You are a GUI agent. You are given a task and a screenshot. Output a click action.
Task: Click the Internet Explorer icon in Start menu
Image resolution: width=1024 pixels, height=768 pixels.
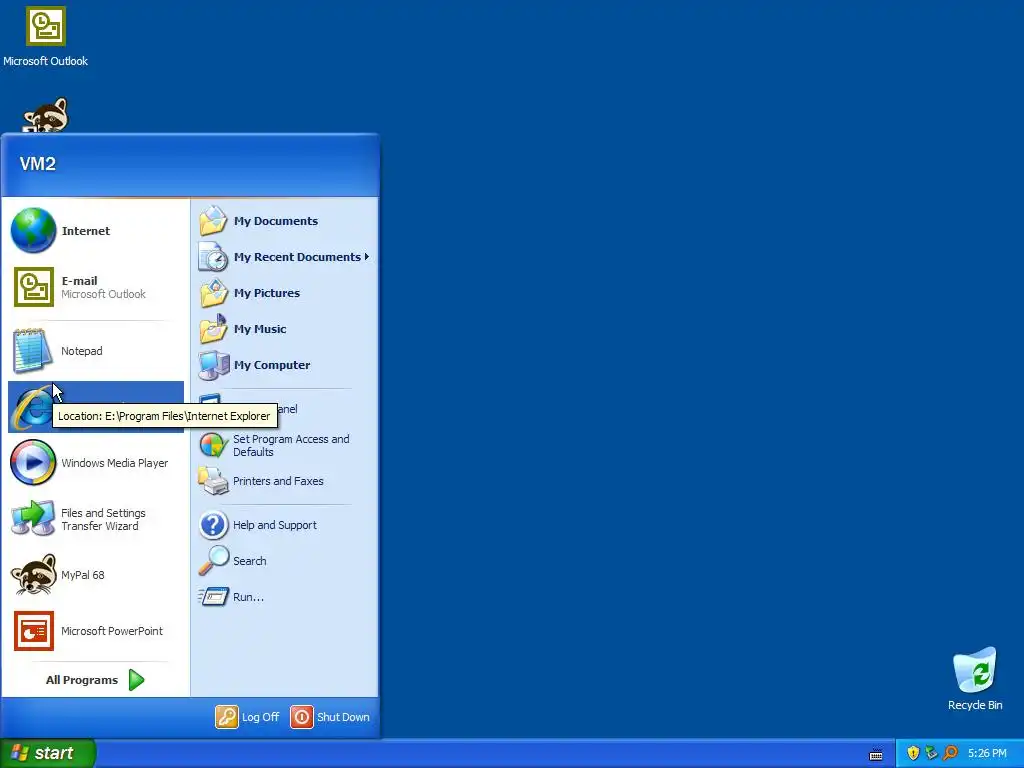[30, 408]
